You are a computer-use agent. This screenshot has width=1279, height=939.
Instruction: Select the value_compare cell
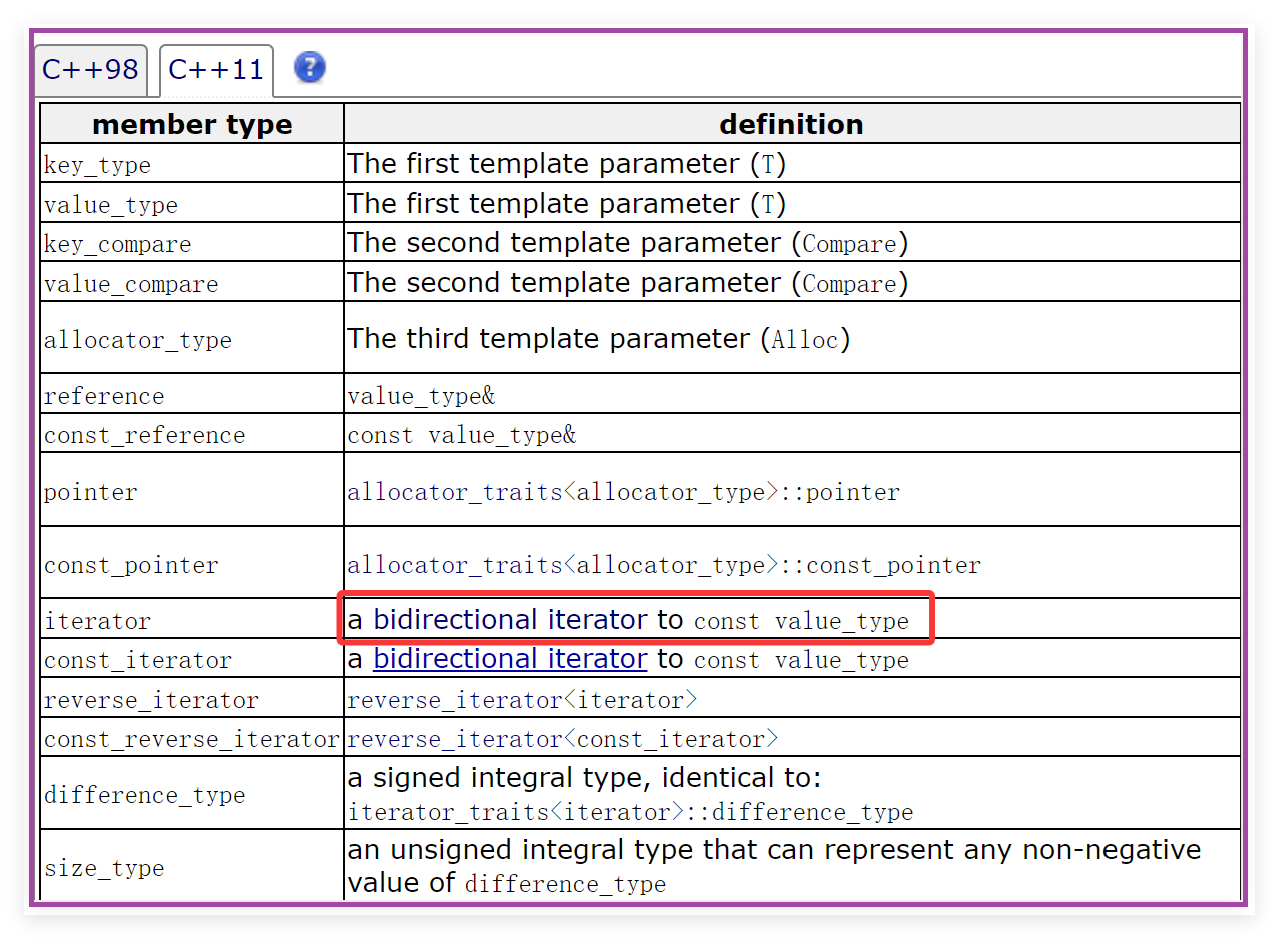(192, 283)
